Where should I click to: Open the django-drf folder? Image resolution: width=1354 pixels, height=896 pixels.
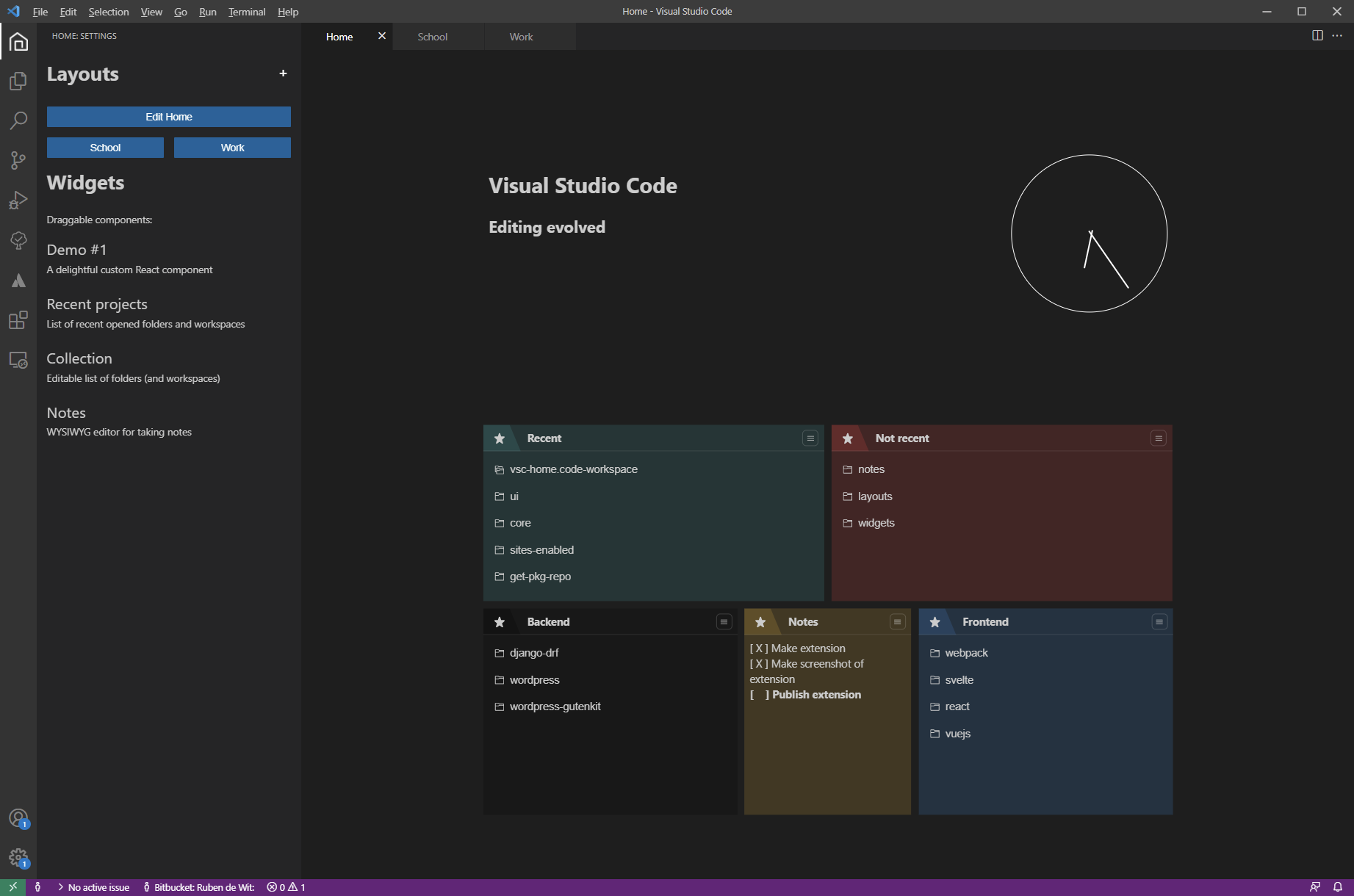tap(527, 653)
